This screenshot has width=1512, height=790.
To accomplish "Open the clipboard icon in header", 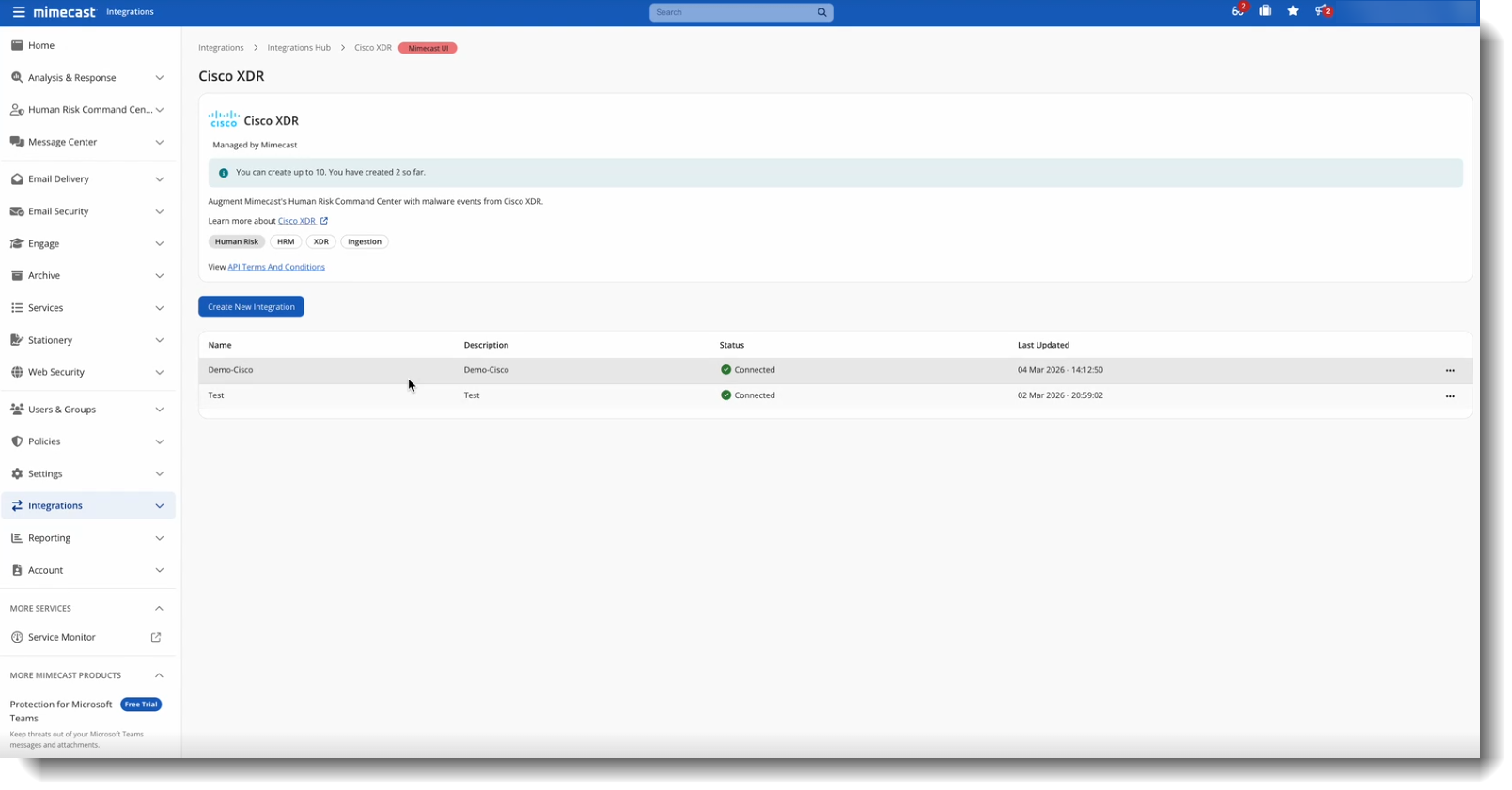I will point(1266,11).
